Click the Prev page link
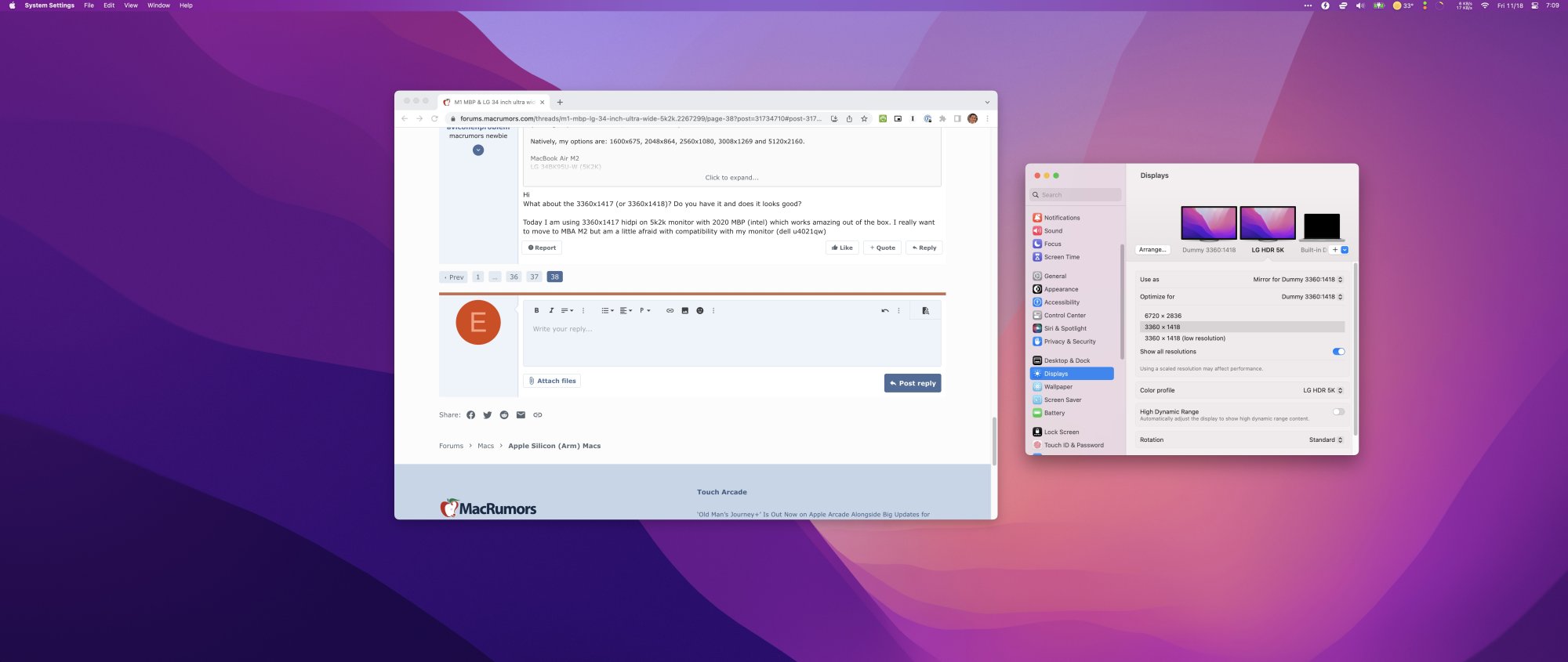1568x662 pixels. coord(454,277)
